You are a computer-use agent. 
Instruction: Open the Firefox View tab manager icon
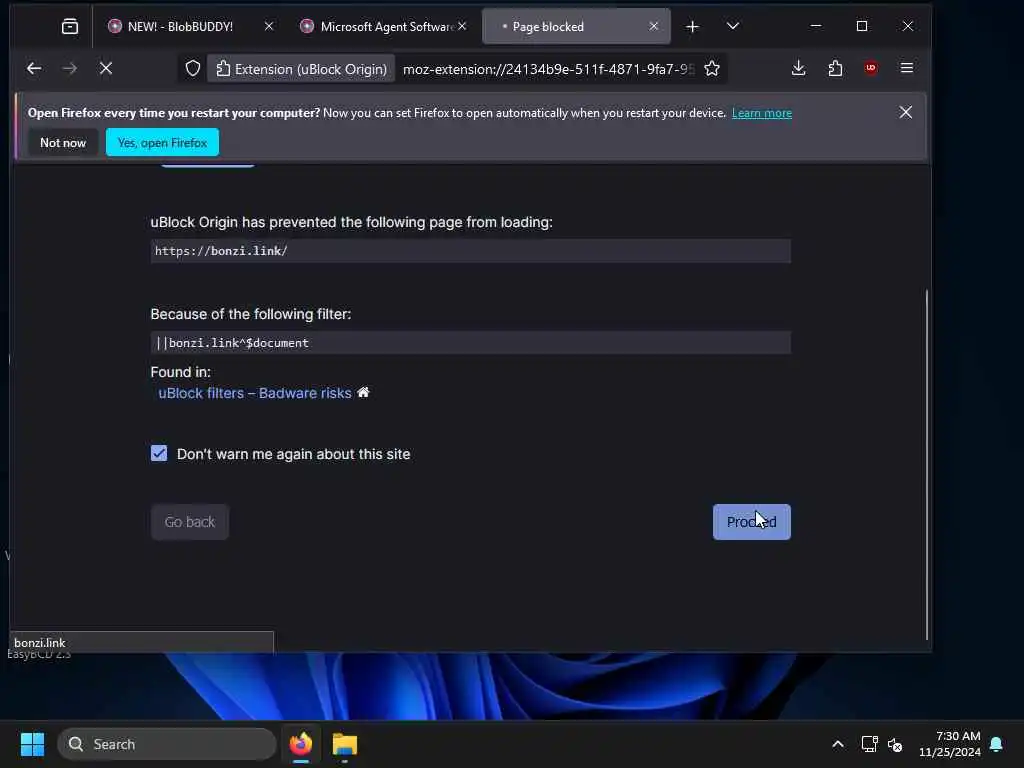[x=69, y=26]
